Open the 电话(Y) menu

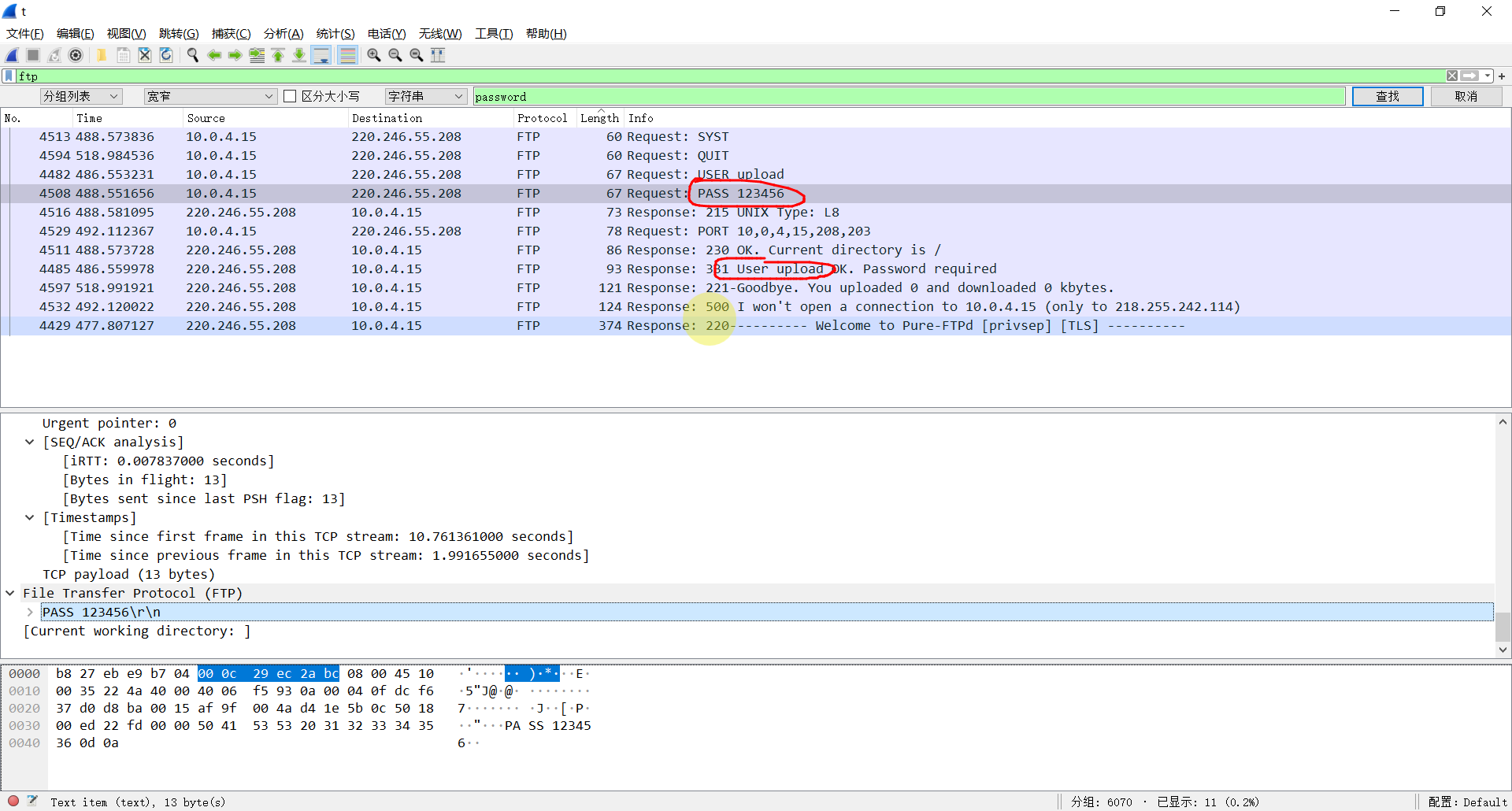coord(387,34)
